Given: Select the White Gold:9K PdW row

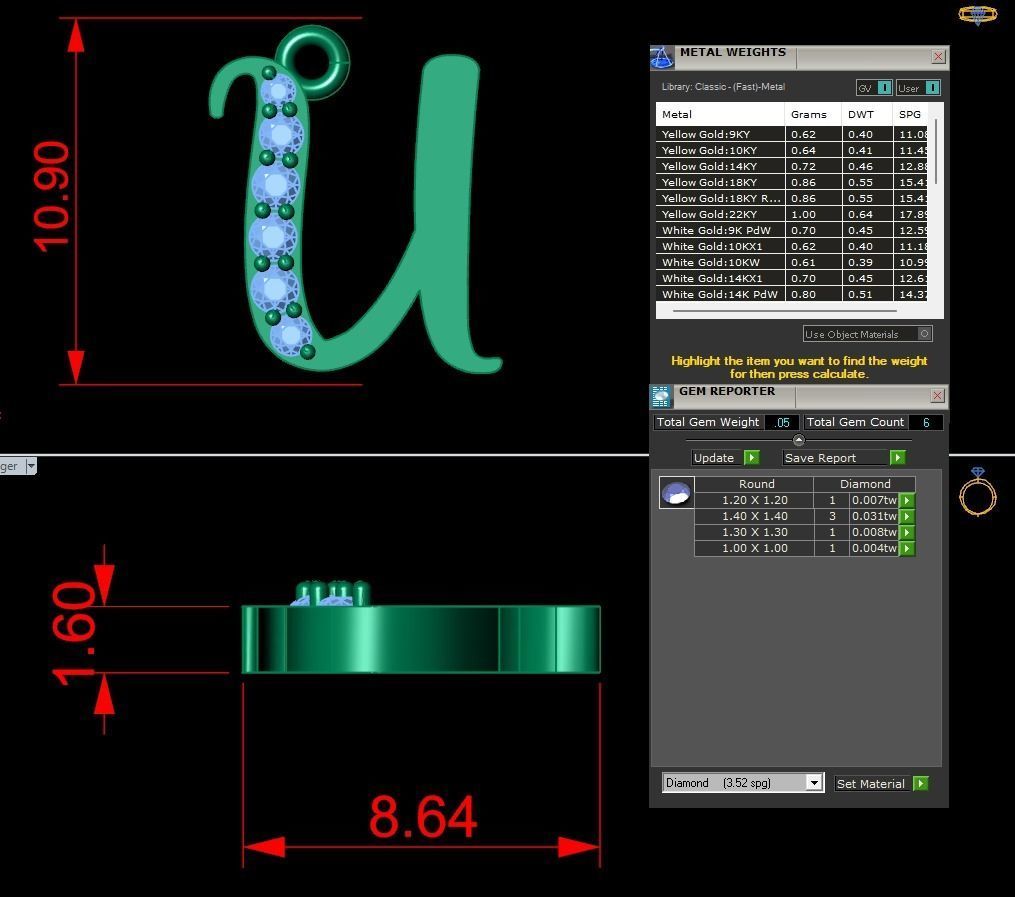Looking at the screenshot, I should [791, 230].
